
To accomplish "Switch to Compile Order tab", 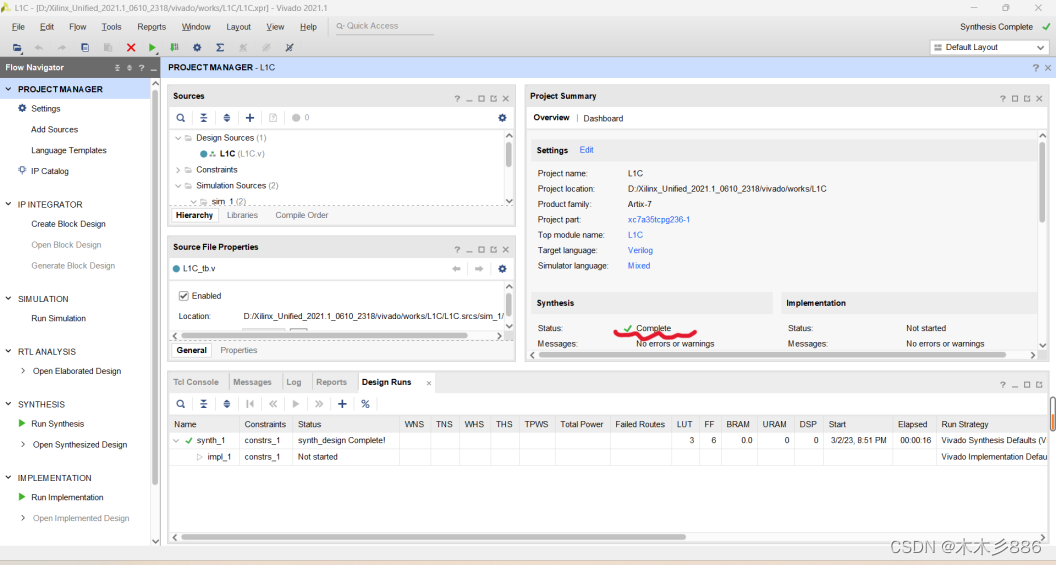I will tap(302, 215).
